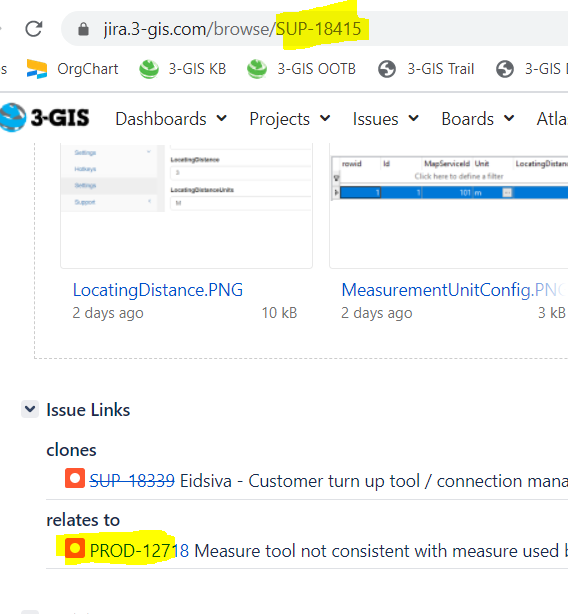Click the bug icon beside PROD-12718

(x=75, y=548)
